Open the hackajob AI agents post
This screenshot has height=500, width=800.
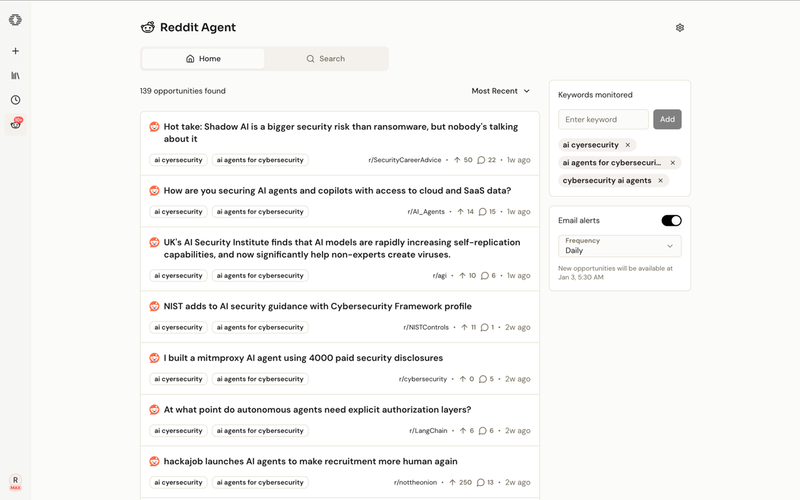pos(310,461)
